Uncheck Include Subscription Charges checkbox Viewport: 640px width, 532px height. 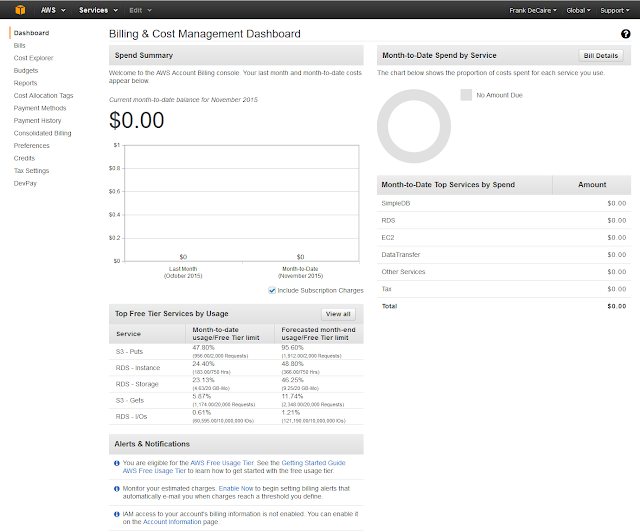click(272, 290)
